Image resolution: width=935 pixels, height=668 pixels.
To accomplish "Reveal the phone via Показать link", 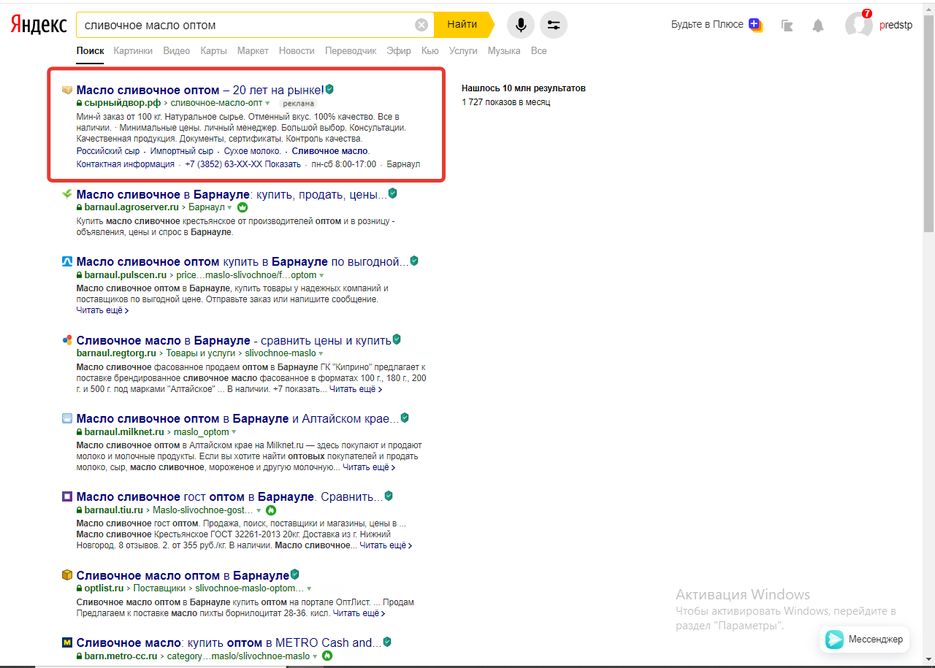I will click(x=283, y=164).
